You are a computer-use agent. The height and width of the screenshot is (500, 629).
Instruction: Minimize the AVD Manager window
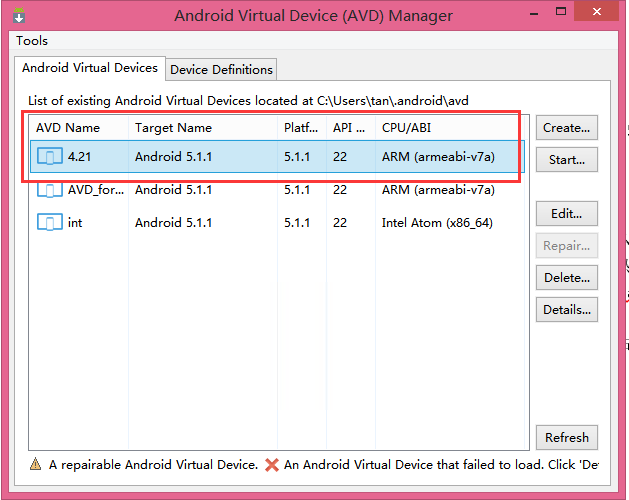coord(534,14)
